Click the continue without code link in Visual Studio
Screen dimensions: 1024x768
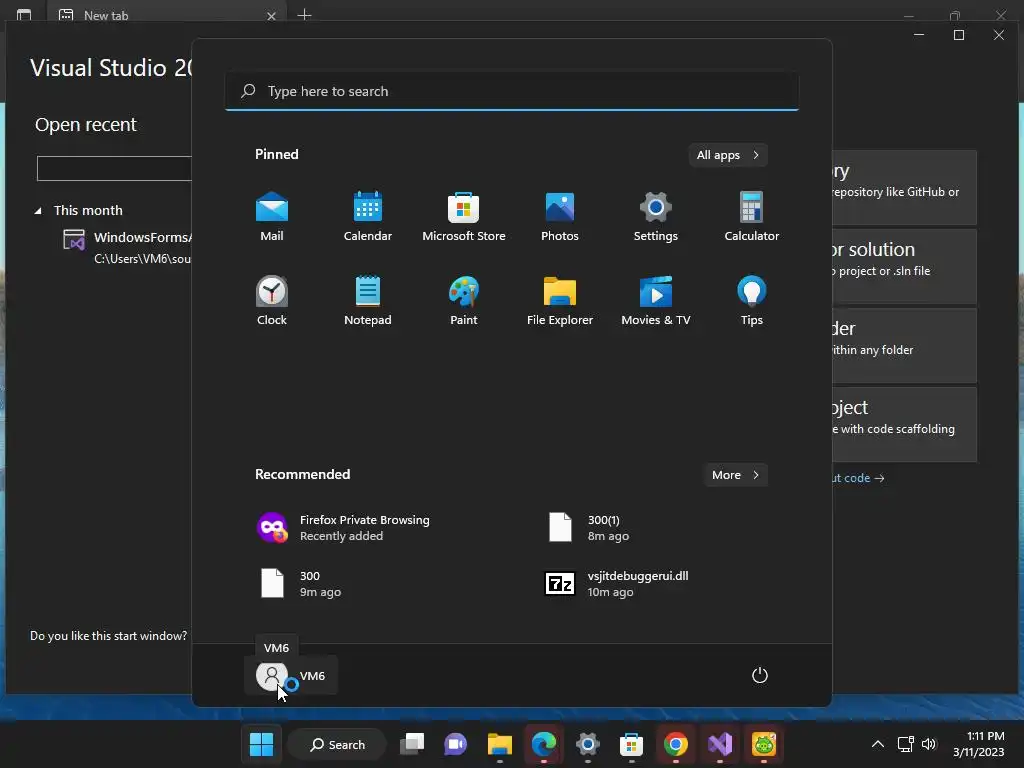857,478
